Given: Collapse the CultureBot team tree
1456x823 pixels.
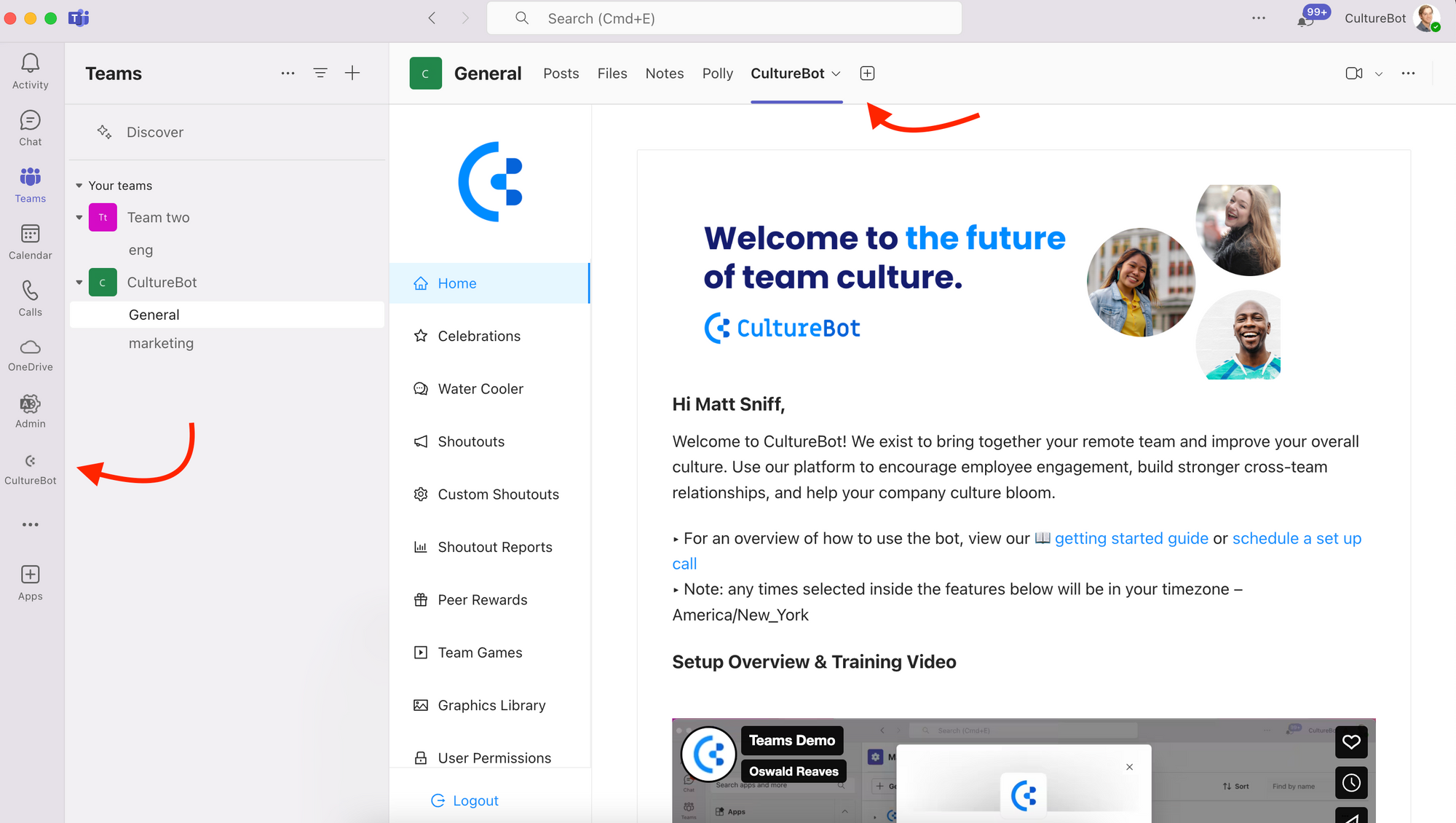Looking at the screenshot, I should 79,283.
